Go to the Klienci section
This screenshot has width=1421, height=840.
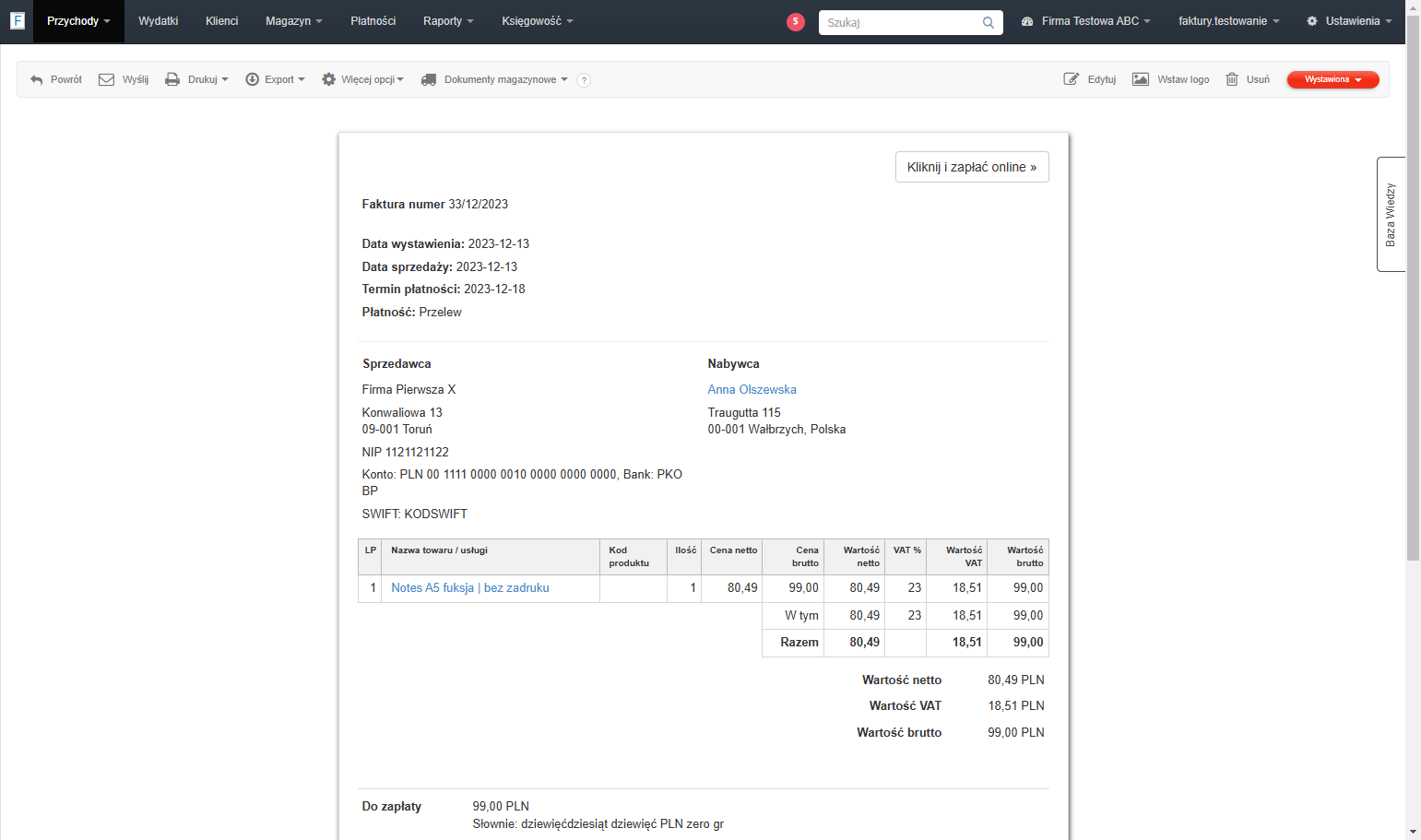(222, 21)
